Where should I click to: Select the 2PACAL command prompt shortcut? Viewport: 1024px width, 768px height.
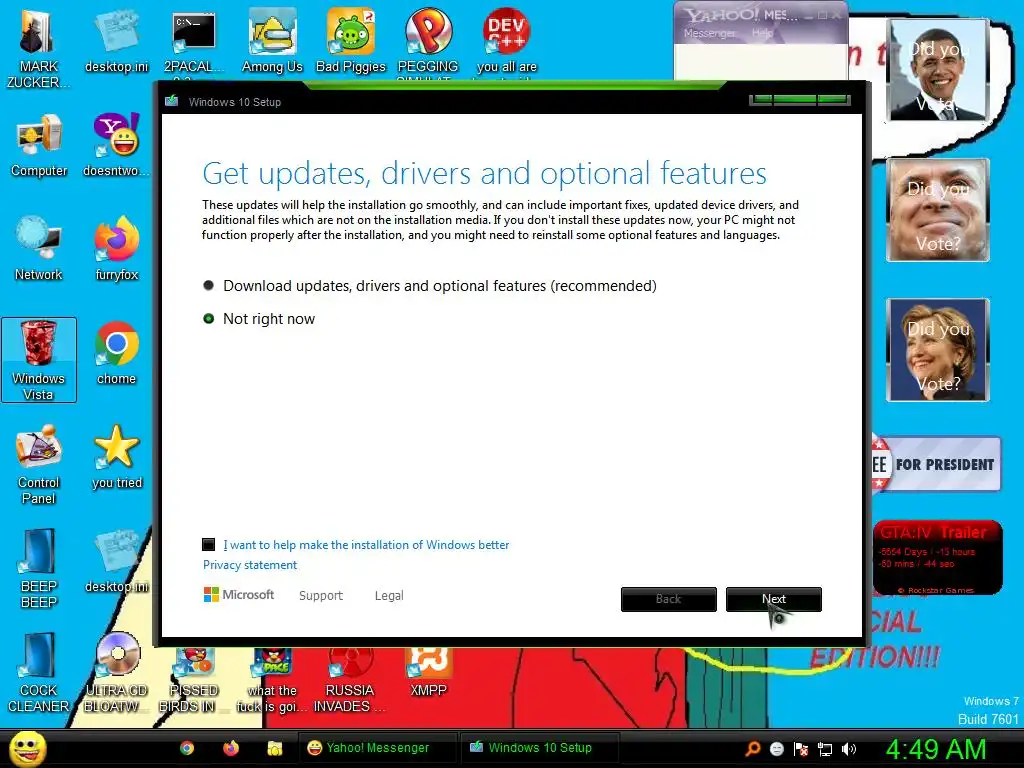coord(193,42)
